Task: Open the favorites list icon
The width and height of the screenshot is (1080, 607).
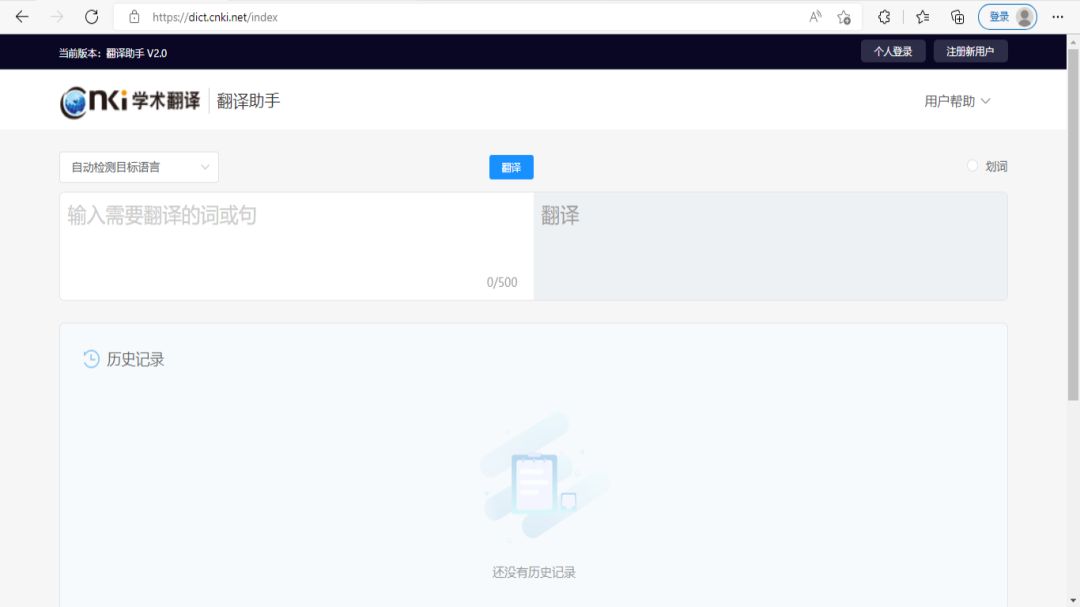Action: point(922,17)
